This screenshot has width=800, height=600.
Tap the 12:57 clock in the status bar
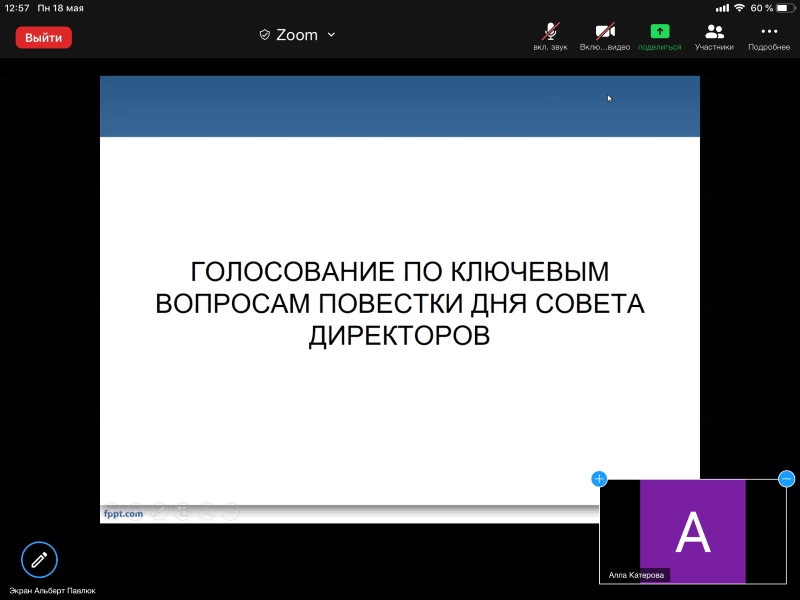click(x=17, y=8)
